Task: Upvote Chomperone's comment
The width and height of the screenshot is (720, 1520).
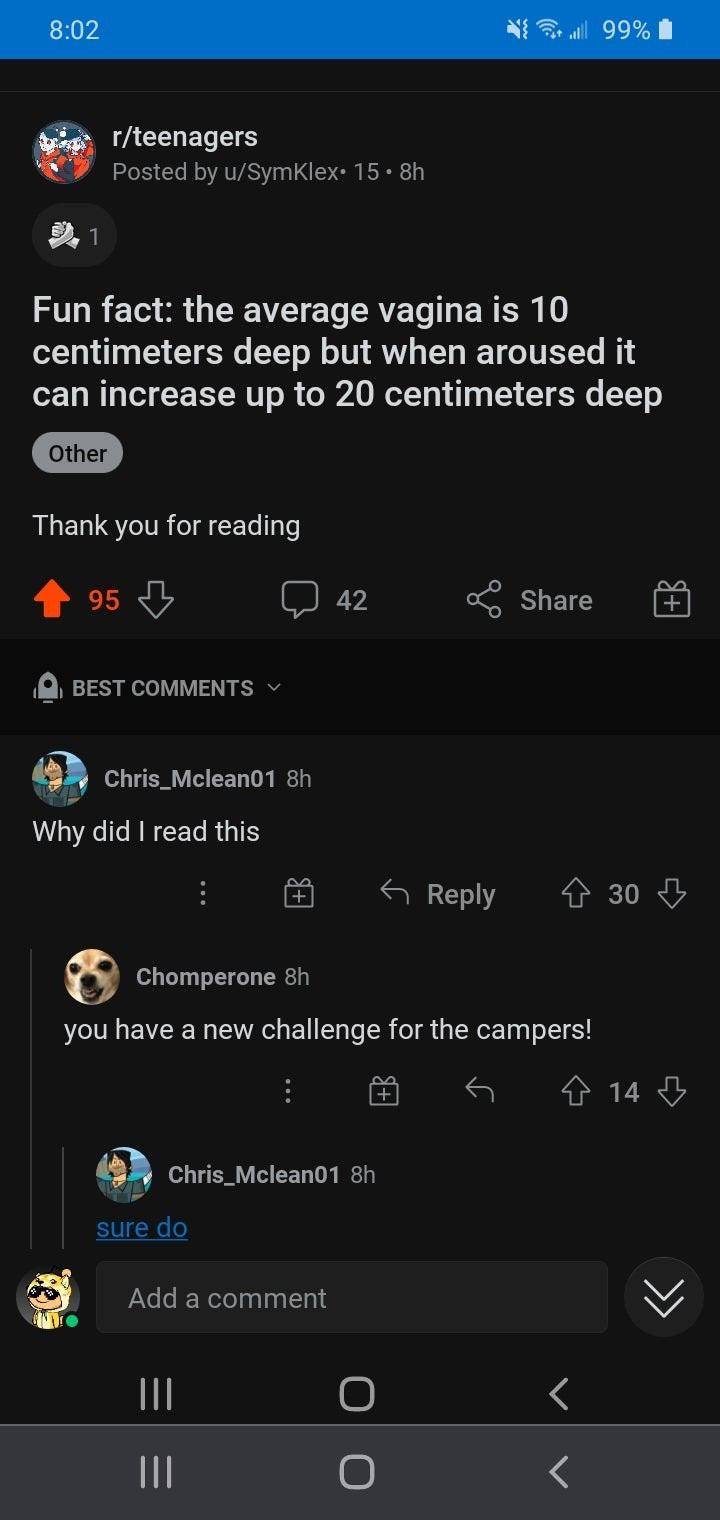Action: coord(575,1091)
